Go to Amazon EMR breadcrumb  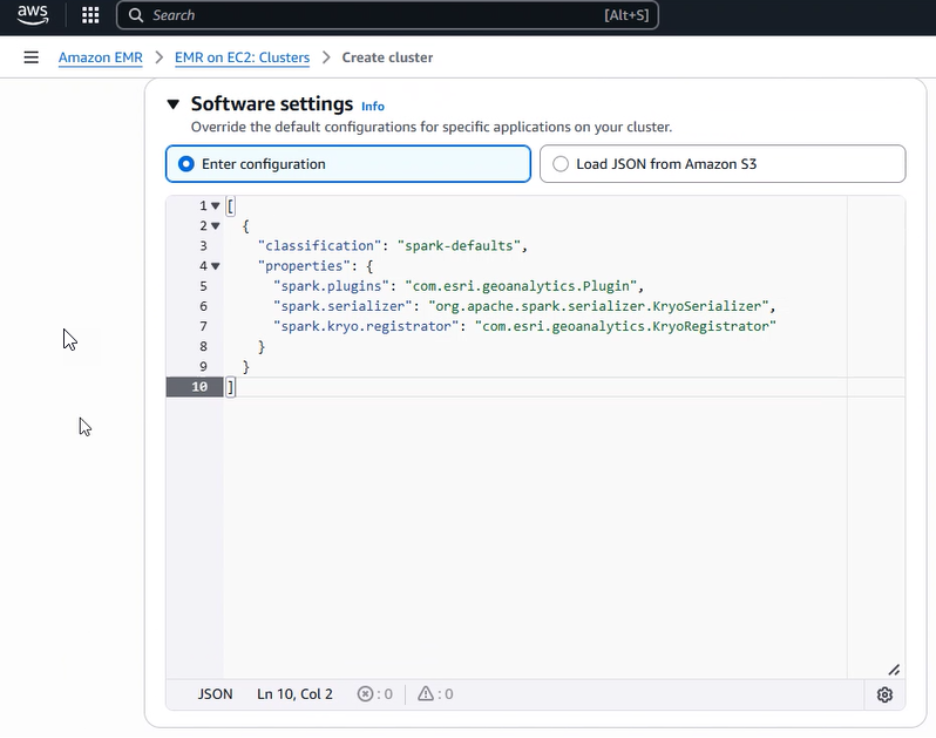click(100, 57)
